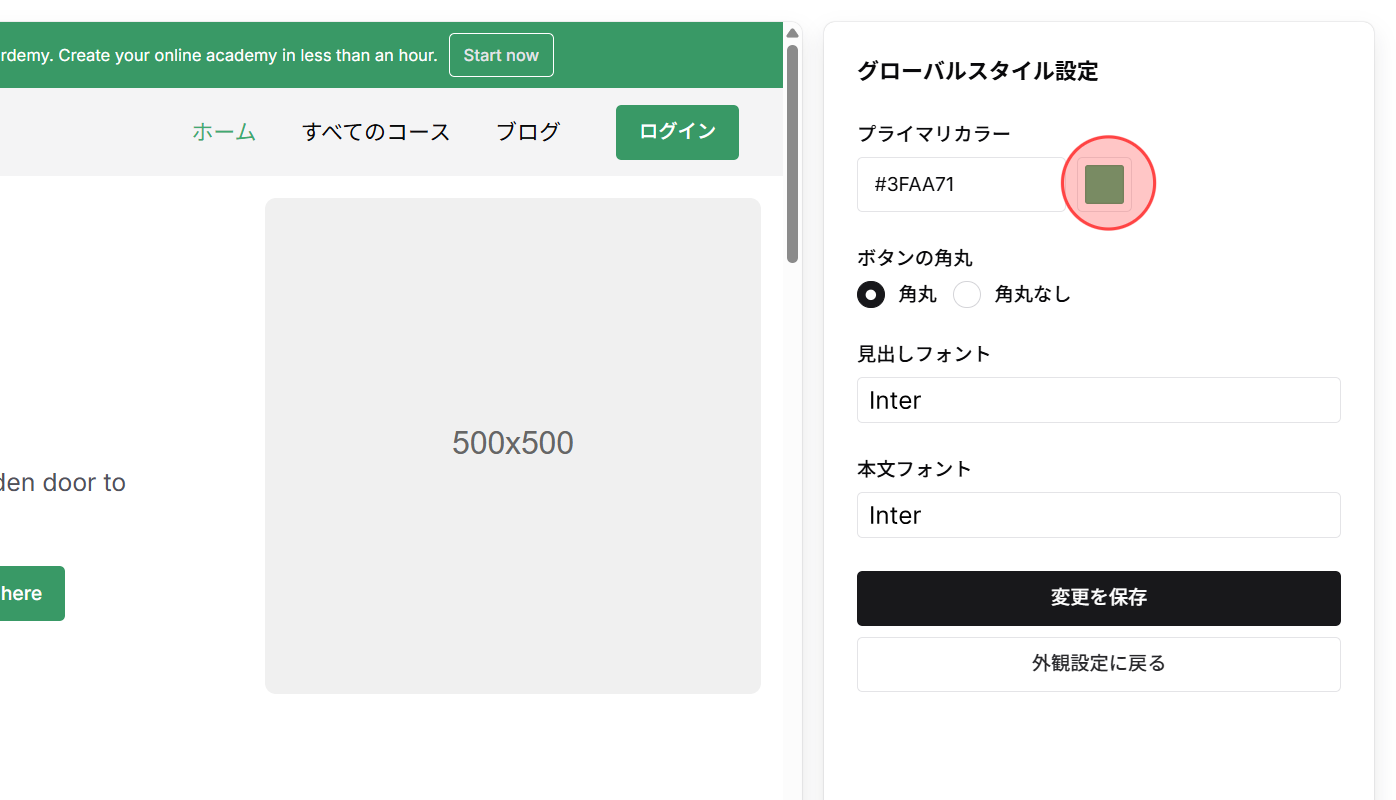
Task: Click the green ログイン button
Action: click(677, 132)
